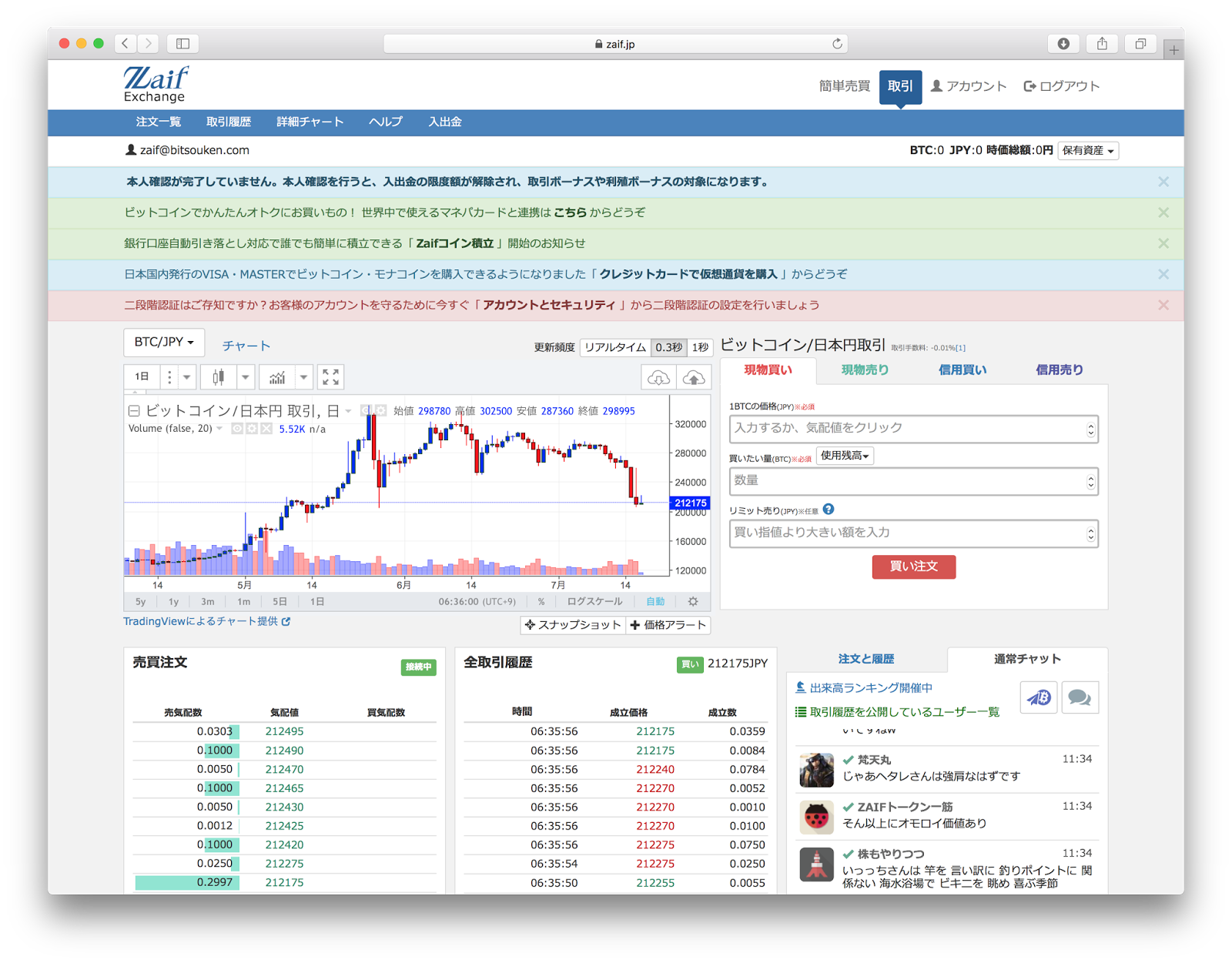The image size is (1232, 963).
Task: Click the スナップショット button
Action: tap(573, 625)
